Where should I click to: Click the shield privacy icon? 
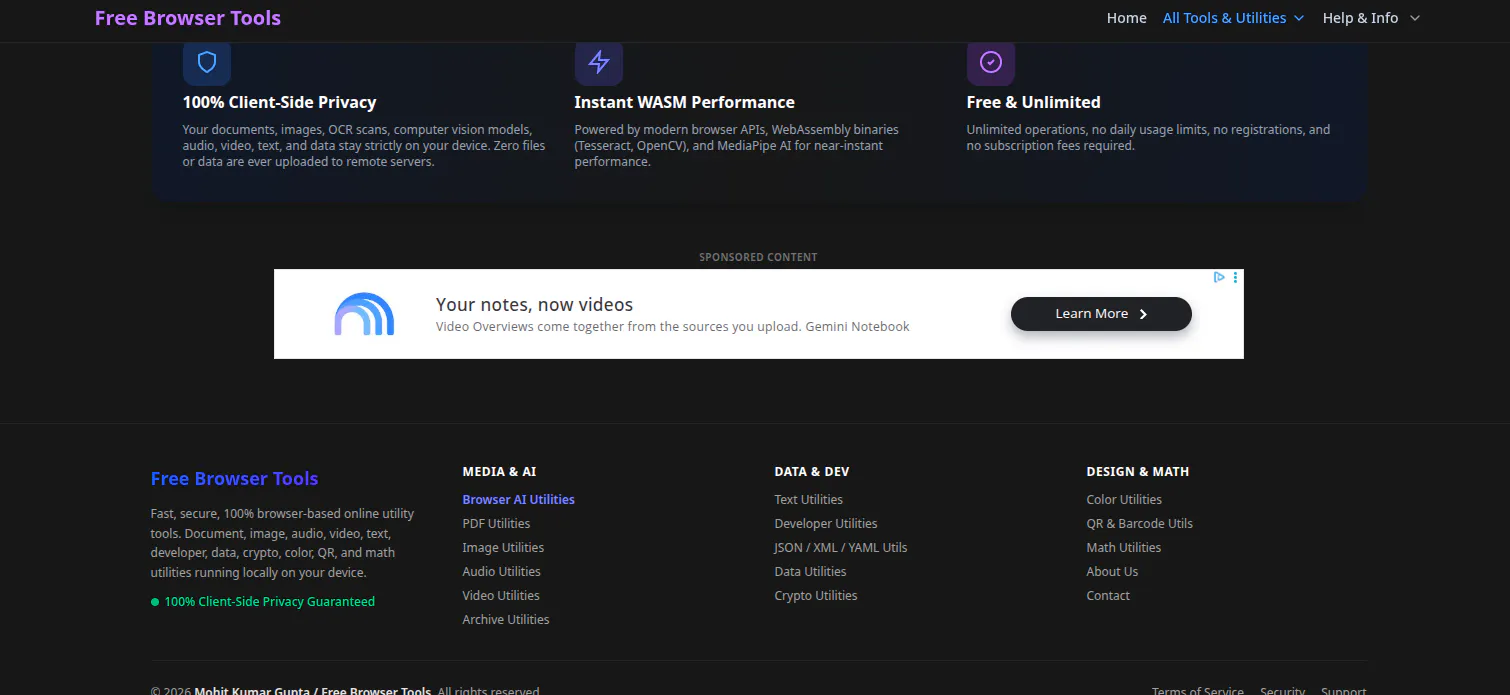click(x=207, y=63)
